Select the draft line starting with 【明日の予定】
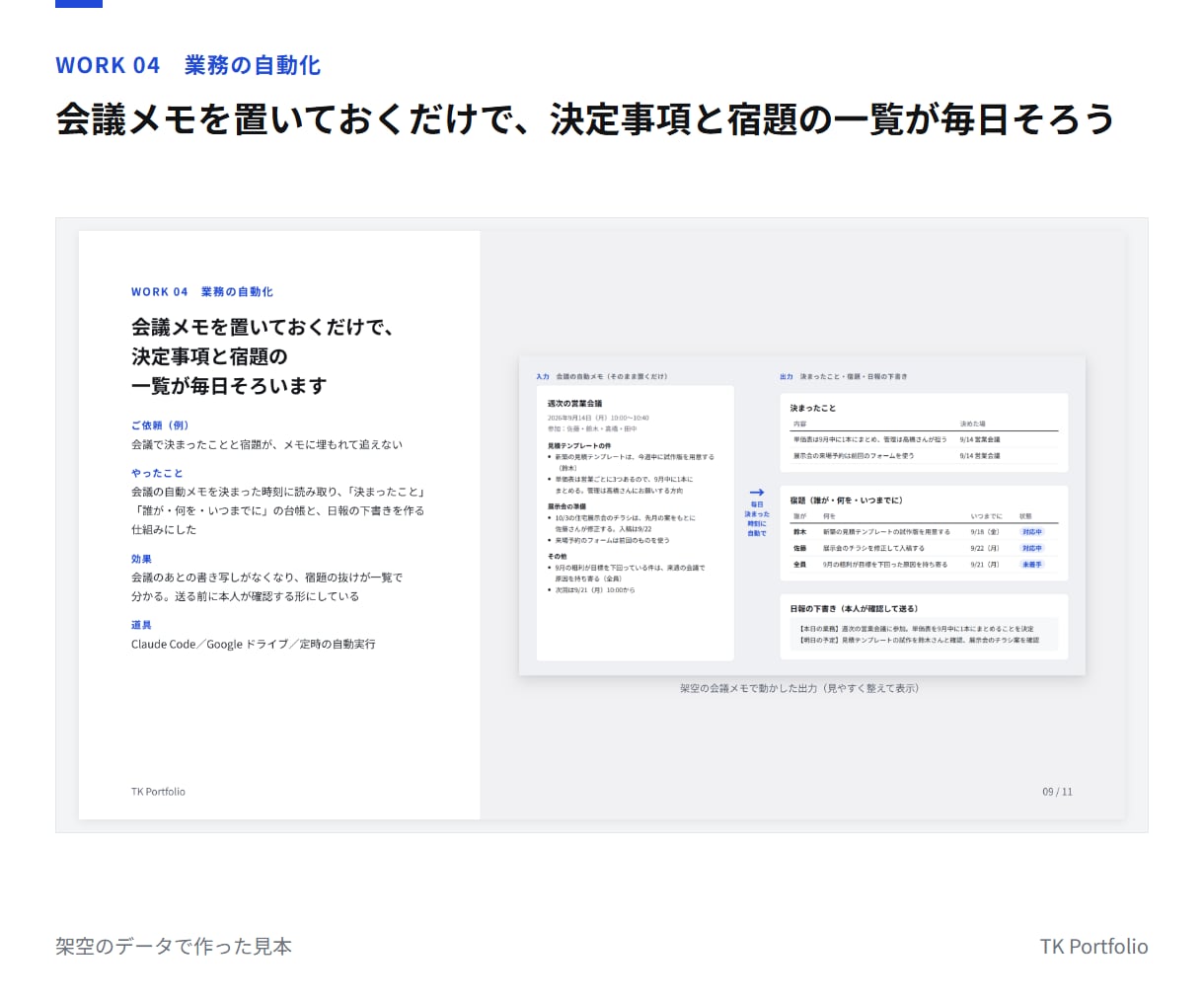The height and width of the screenshot is (1003, 1204). tap(919, 641)
